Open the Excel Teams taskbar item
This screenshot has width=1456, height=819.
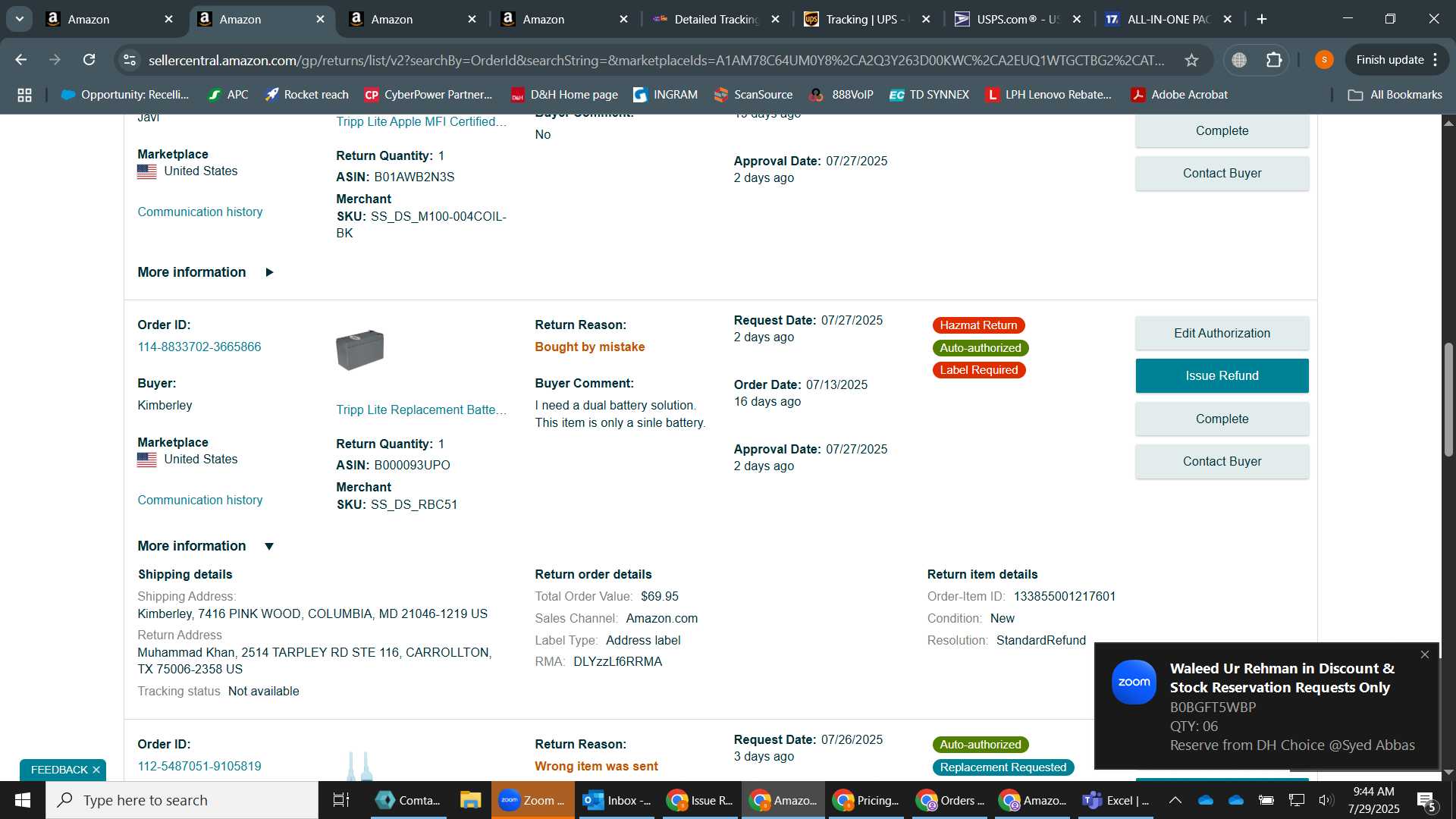(1116, 801)
